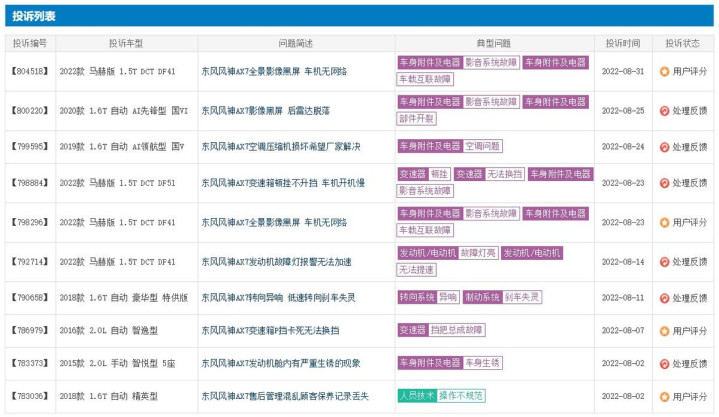The height and width of the screenshot is (417, 719).
Task: Open complaint 东风风神AX7发动机舱内有严重生锈的现象
Action: coord(281,363)
